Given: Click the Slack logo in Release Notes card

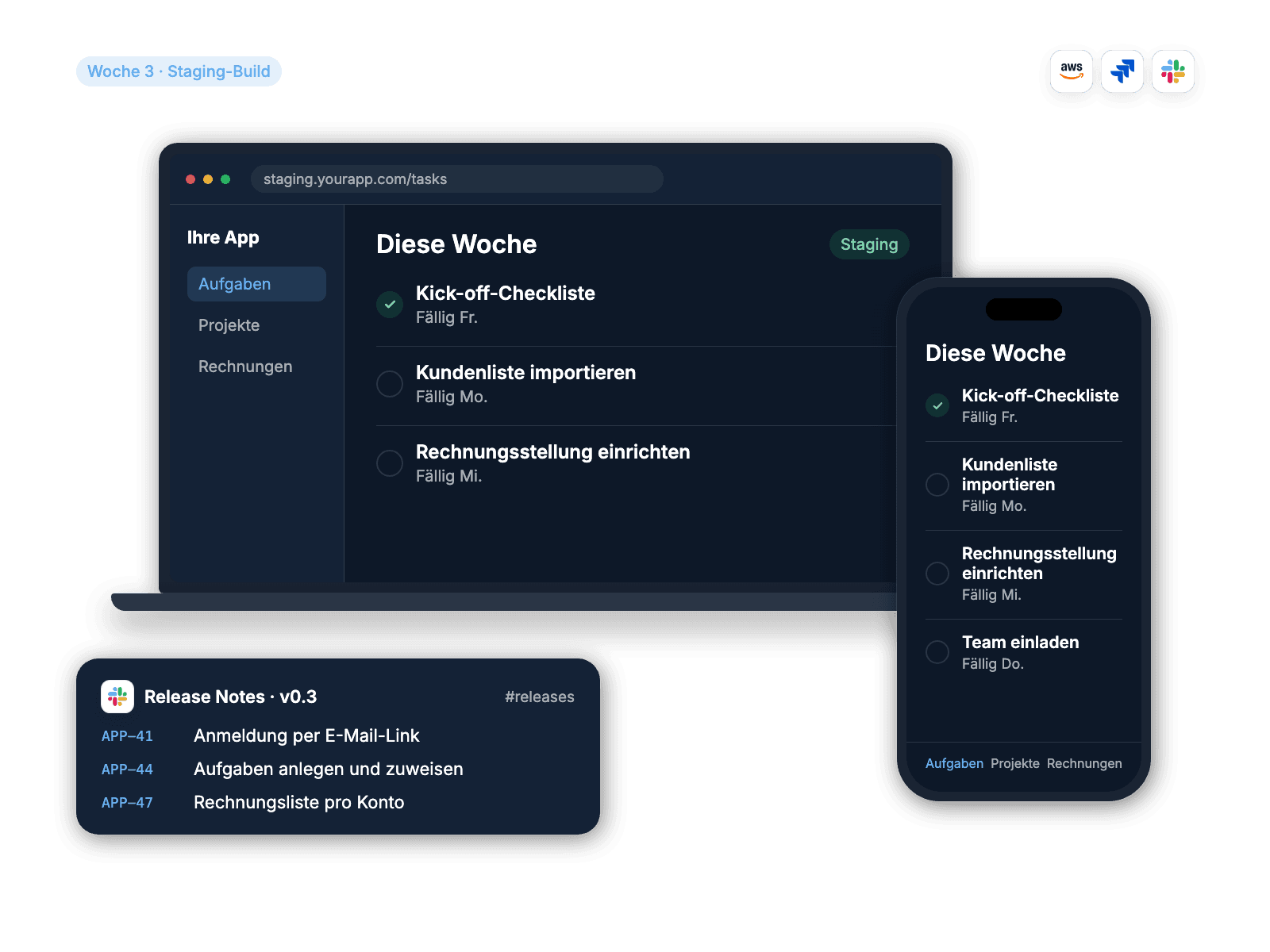Looking at the screenshot, I should pos(117,697).
